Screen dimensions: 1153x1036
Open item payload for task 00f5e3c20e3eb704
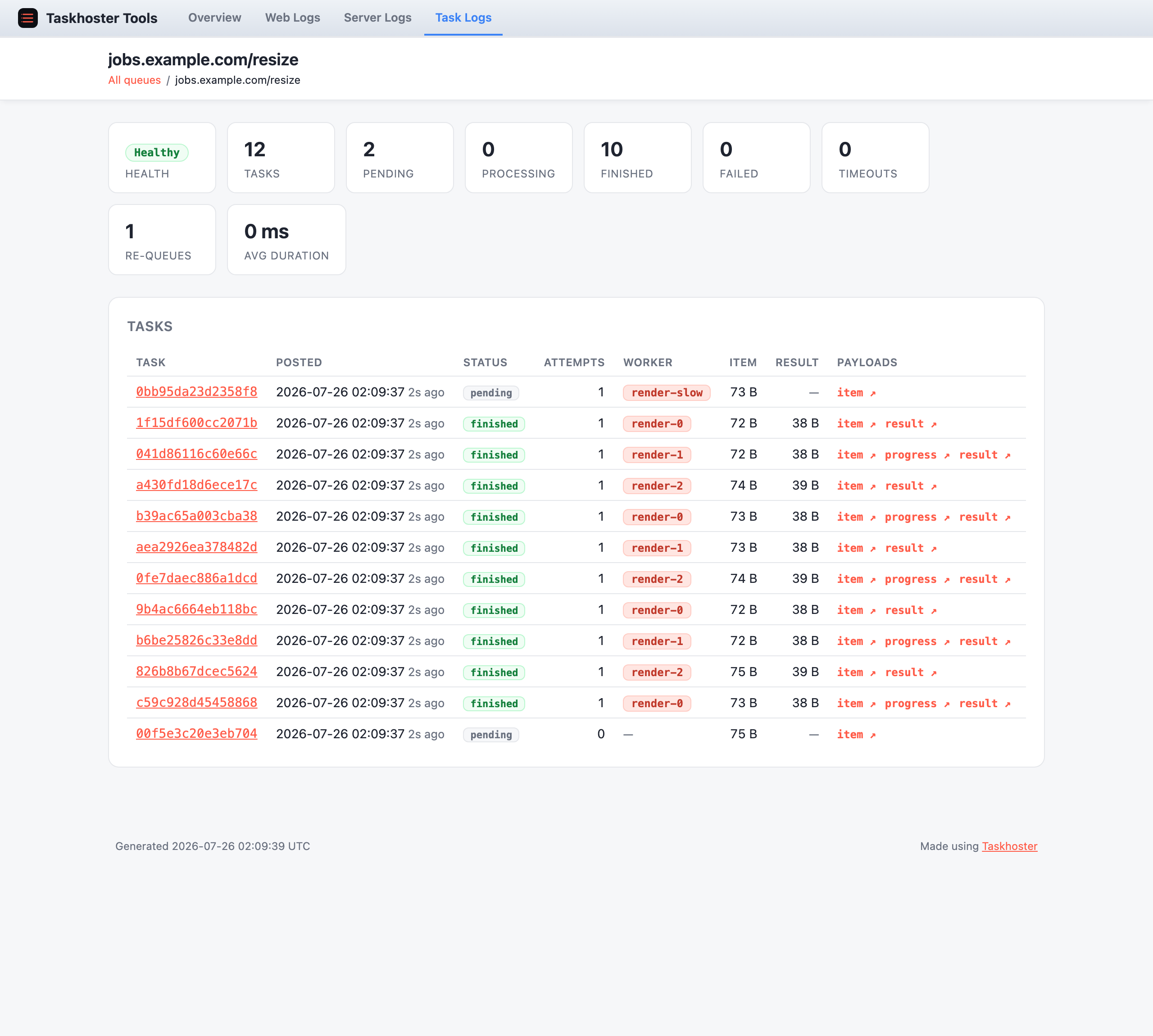856,734
